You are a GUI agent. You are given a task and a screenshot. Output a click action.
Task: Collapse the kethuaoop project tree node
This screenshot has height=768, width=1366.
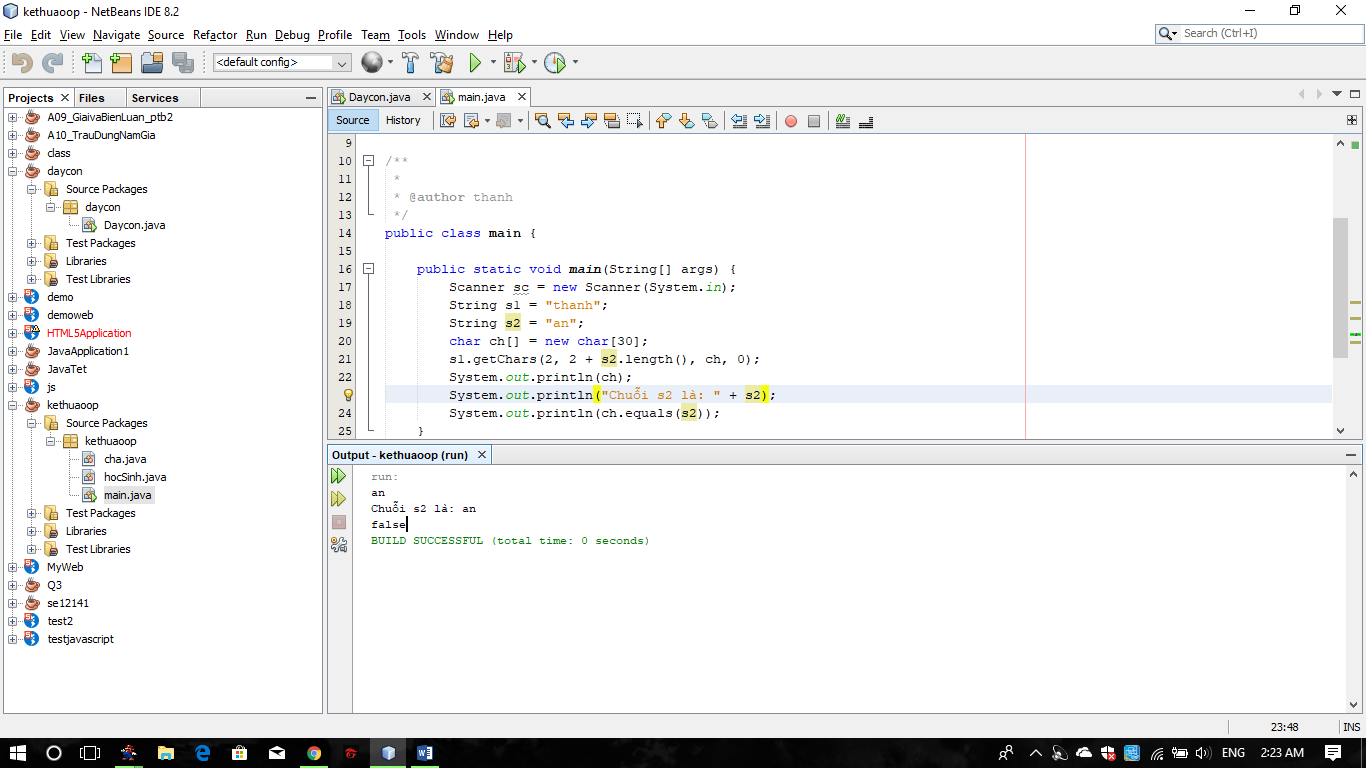(x=13, y=405)
